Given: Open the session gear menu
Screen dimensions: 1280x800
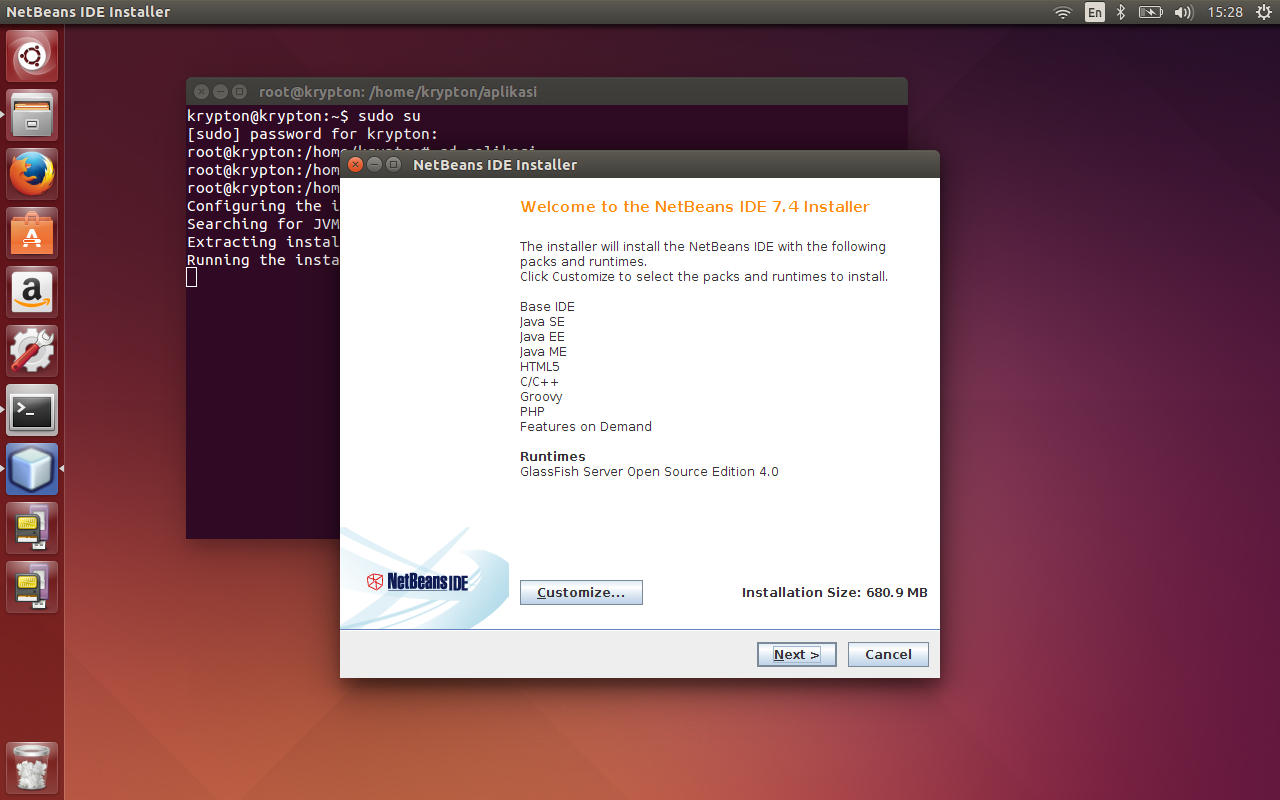Looking at the screenshot, I should 1264,13.
